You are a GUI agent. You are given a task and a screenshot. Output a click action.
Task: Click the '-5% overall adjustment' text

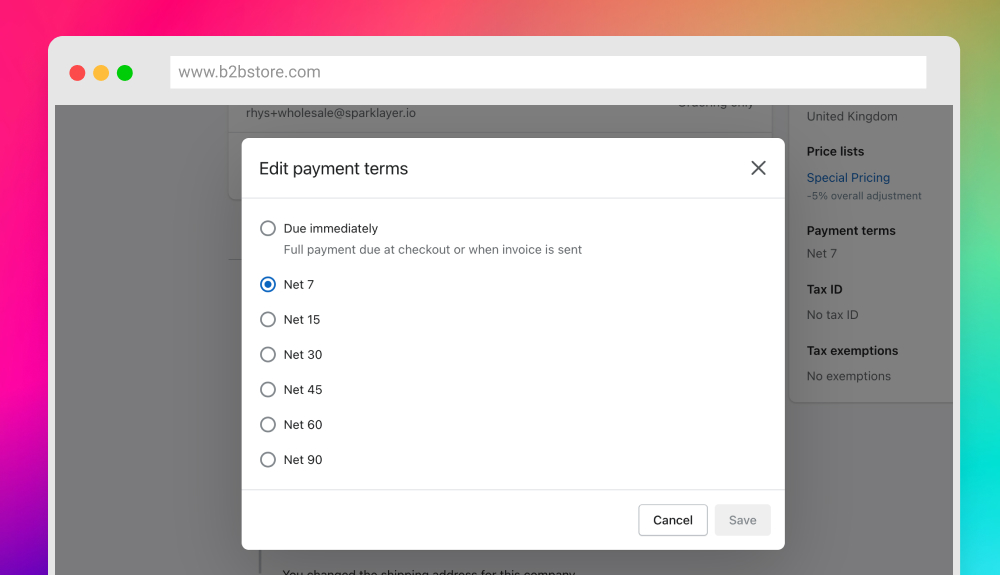pyautogui.click(x=864, y=196)
